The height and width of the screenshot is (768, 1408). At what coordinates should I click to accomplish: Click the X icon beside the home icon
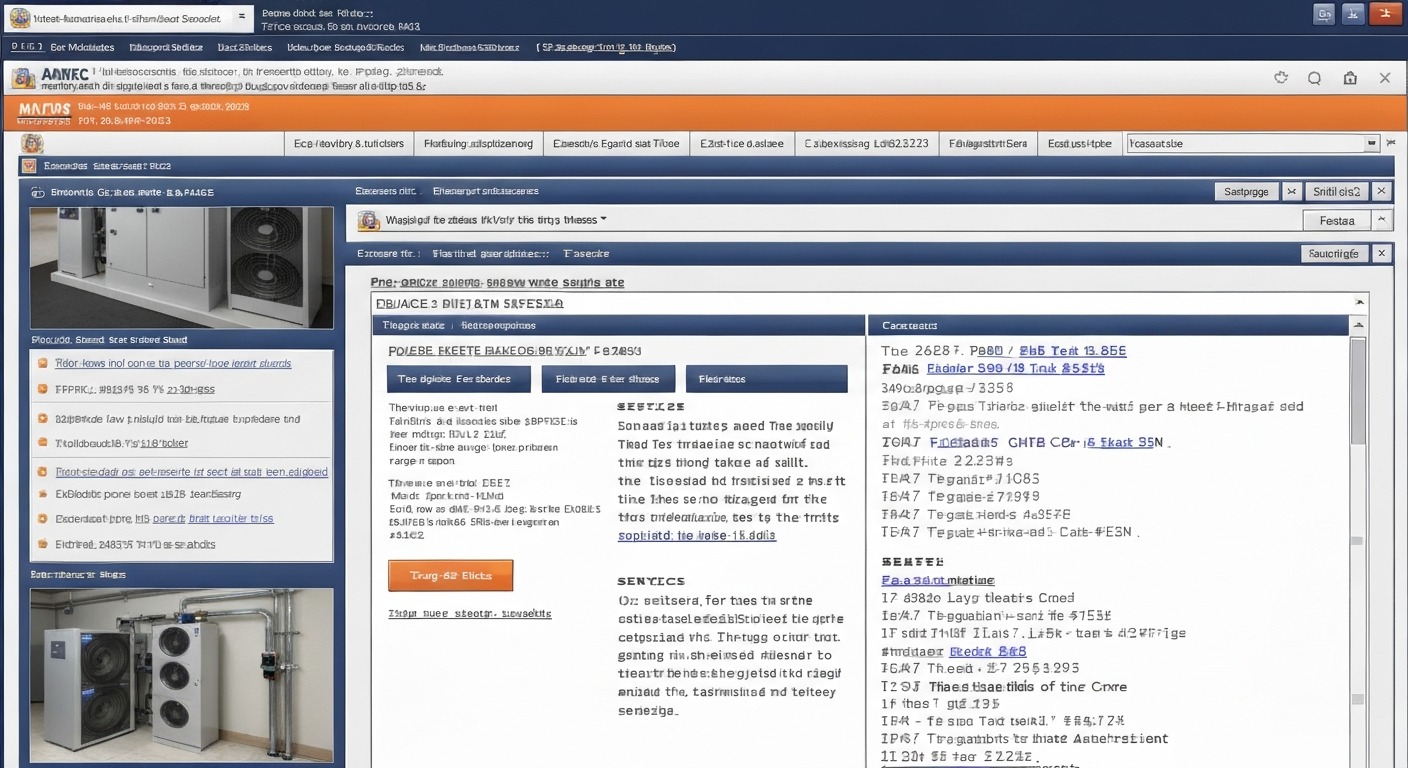[1385, 78]
